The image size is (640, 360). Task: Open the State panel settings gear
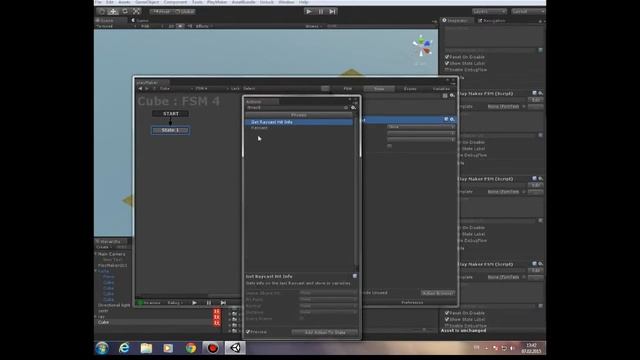452,96
